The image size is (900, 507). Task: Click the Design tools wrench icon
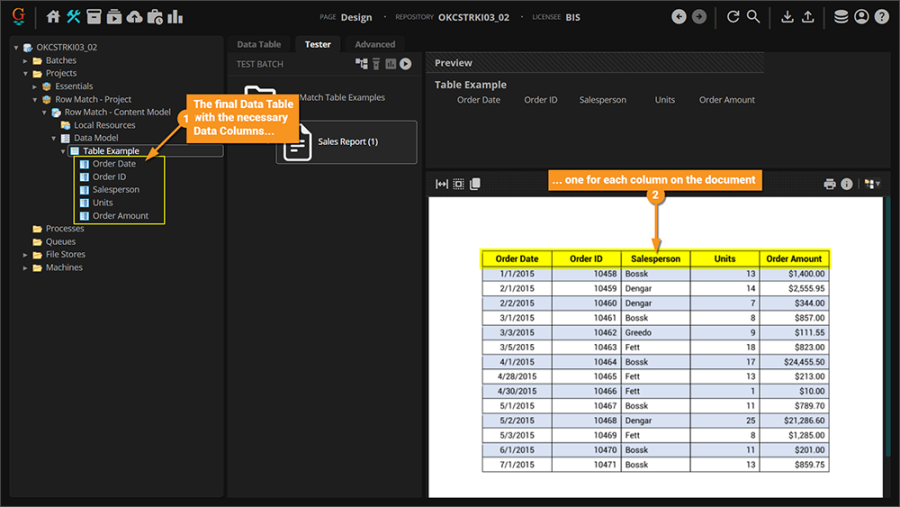click(74, 17)
